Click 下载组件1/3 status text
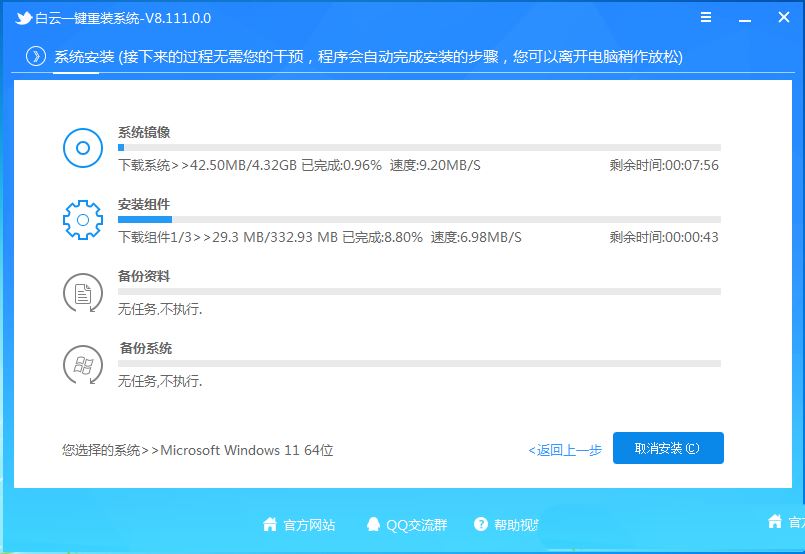The height and width of the screenshot is (554, 805). pos(319,237)
